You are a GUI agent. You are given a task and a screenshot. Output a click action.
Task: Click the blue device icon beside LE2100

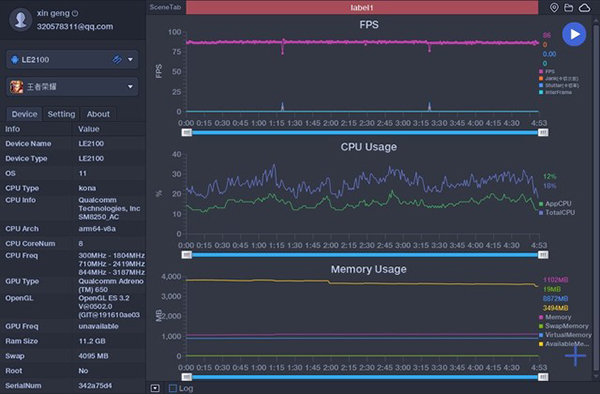pos(15,59)
